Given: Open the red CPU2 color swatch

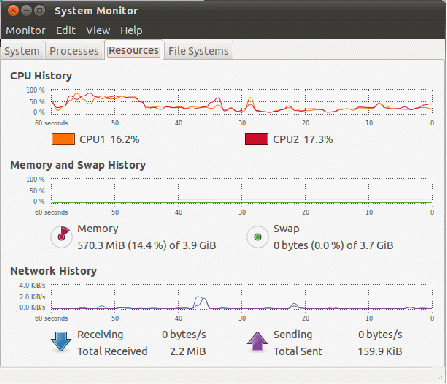Looking at the screenshot, I should (256, 139).
